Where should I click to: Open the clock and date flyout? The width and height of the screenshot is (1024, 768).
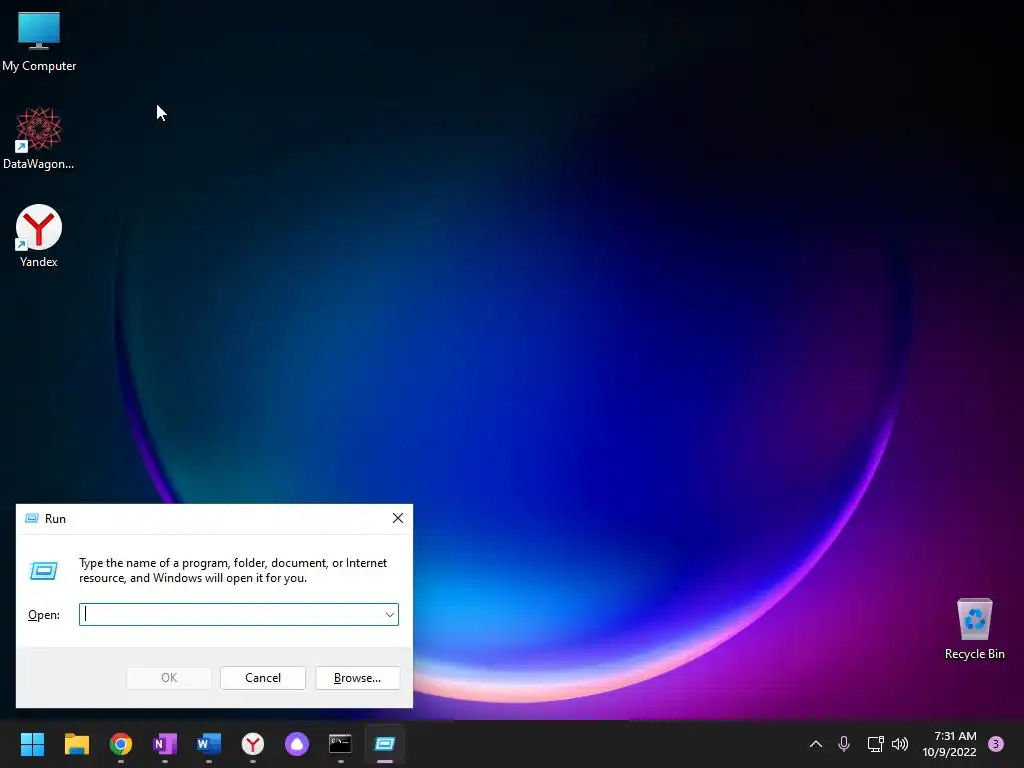coord(949,744)
